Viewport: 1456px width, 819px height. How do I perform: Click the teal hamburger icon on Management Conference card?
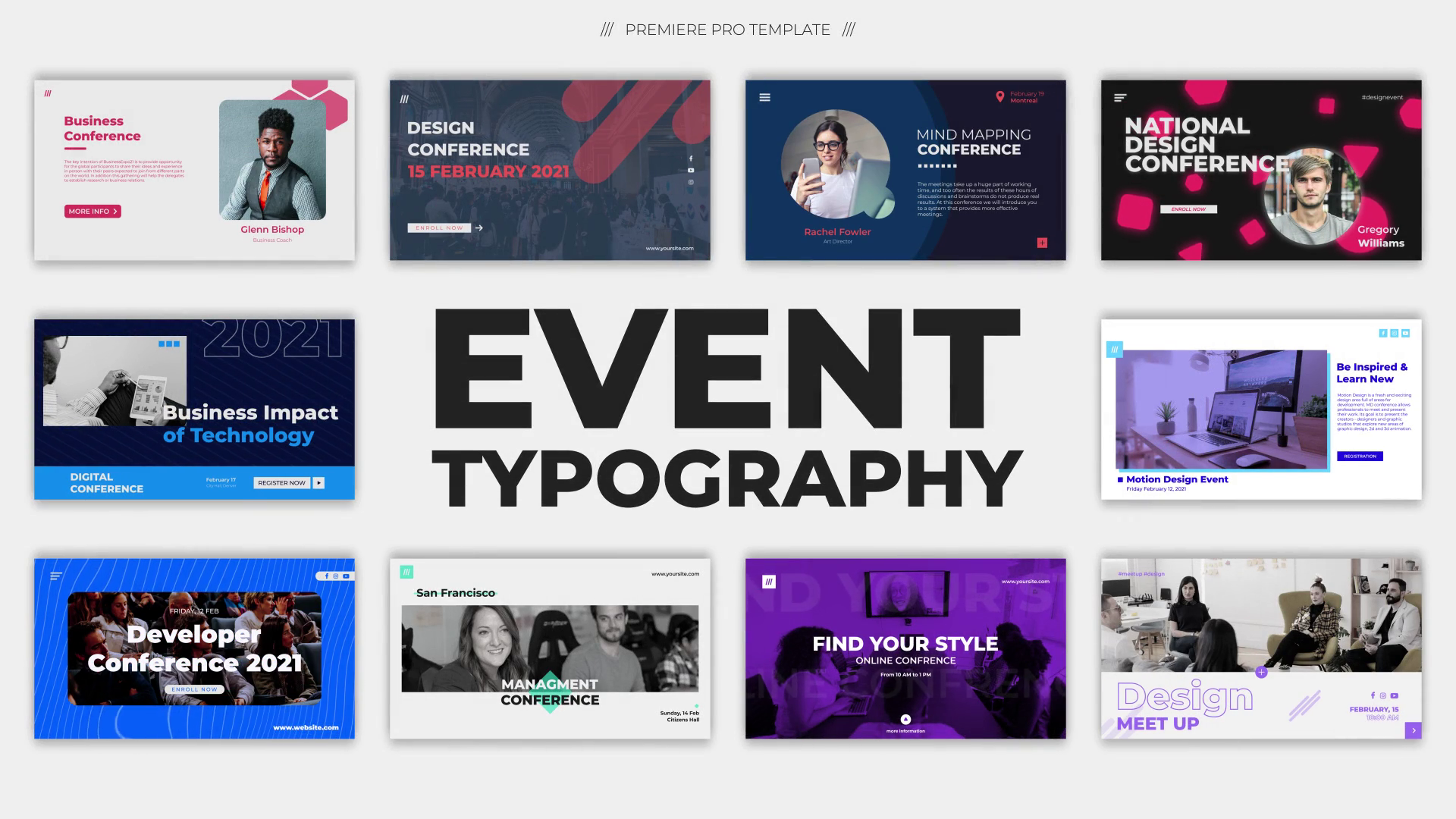click(x=405, y=573)
